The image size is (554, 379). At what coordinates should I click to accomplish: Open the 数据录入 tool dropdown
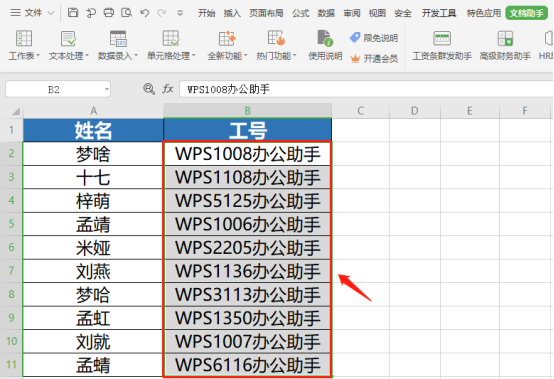pyautogui.click(x=118, y=45)
